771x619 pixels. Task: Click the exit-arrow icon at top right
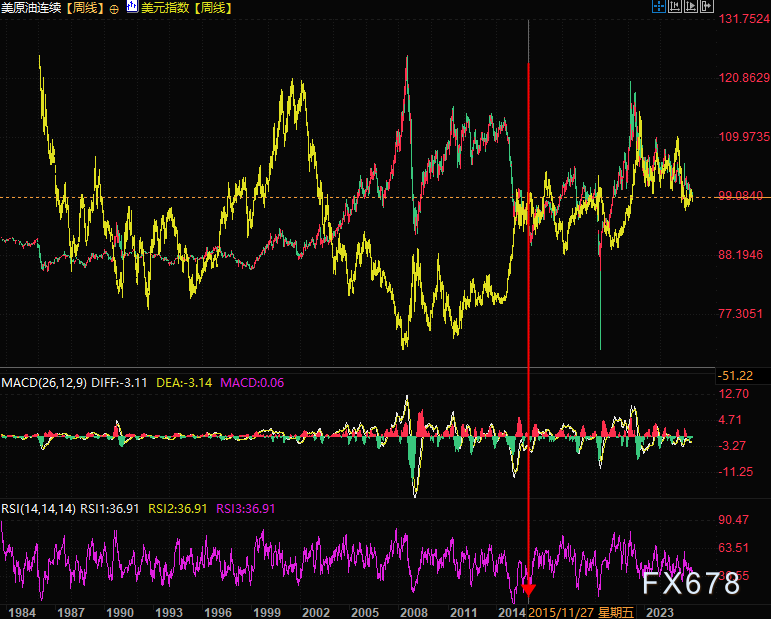(707, 8)
